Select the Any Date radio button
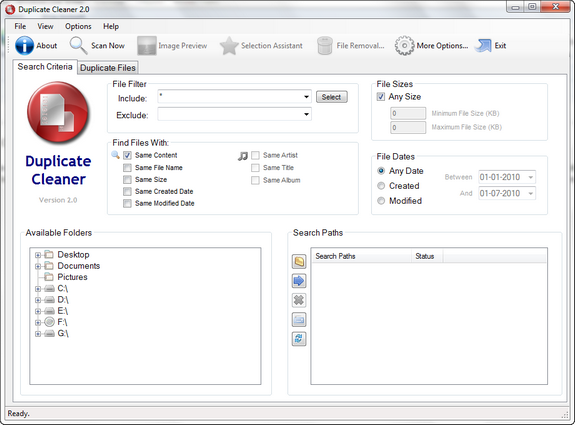This screenshot has height=425, width=575. (381, 171)
